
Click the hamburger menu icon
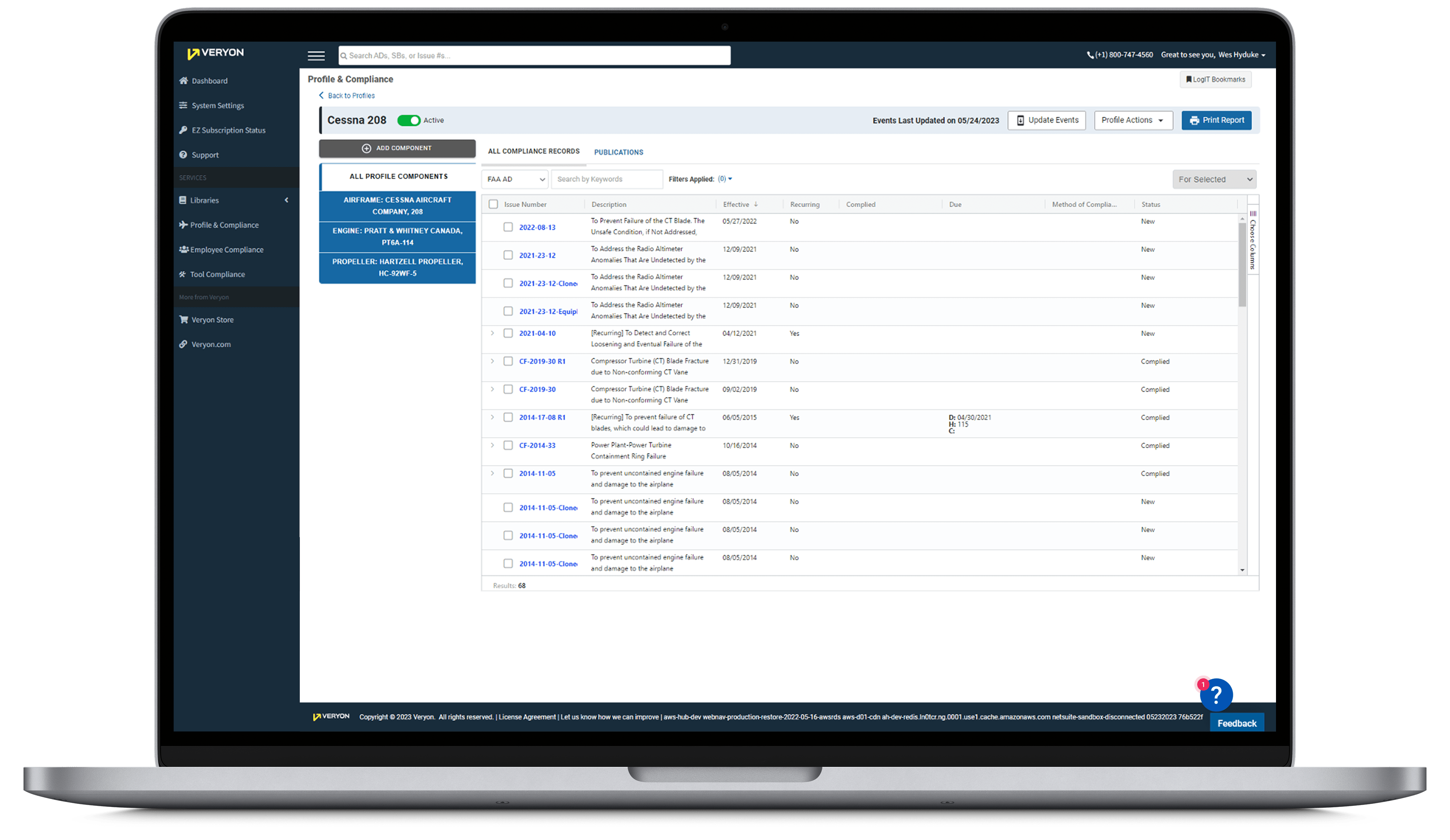click(x=316, y=56)
